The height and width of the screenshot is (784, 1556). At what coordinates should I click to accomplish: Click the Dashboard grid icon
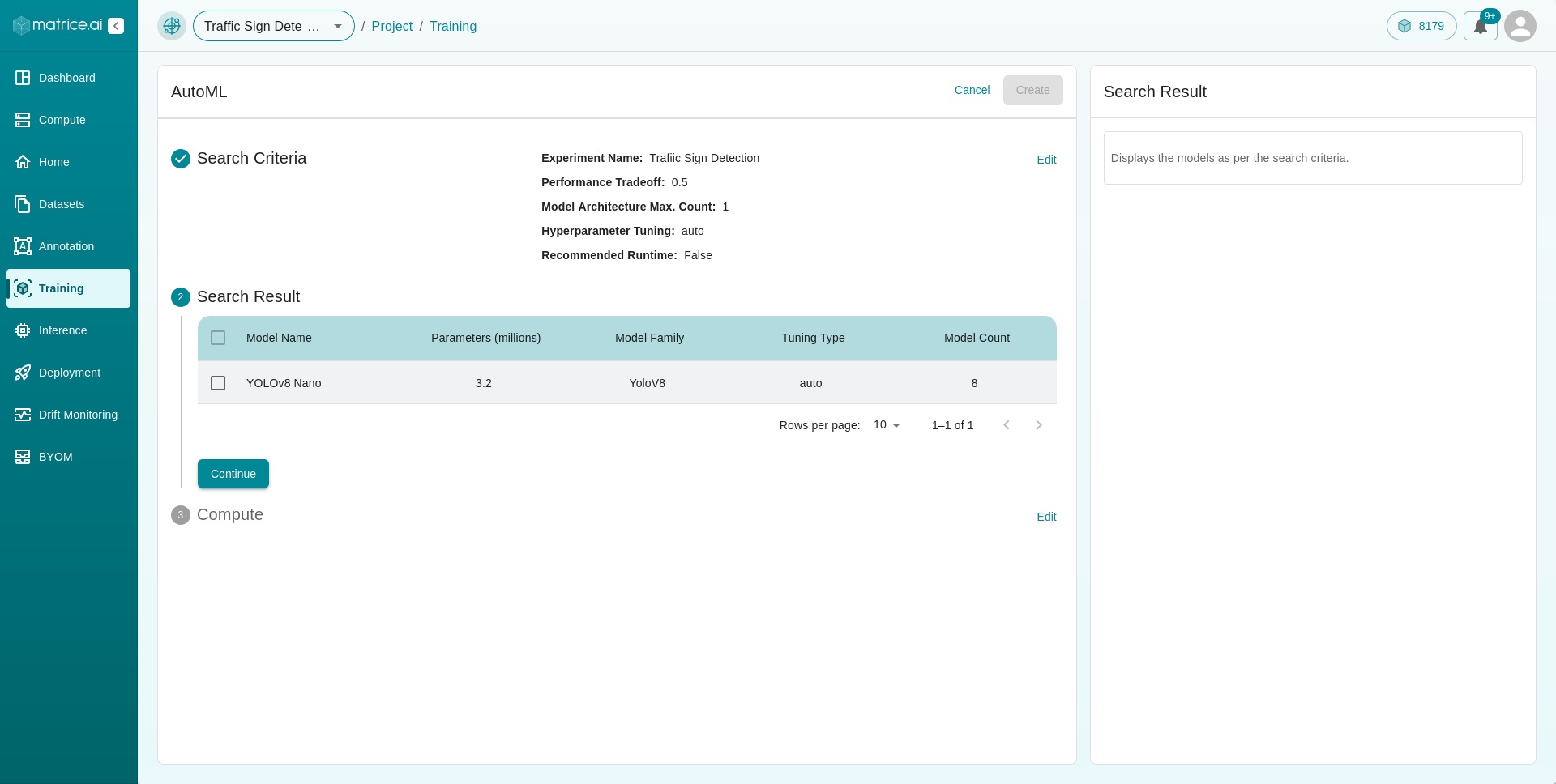click(23, 78)
